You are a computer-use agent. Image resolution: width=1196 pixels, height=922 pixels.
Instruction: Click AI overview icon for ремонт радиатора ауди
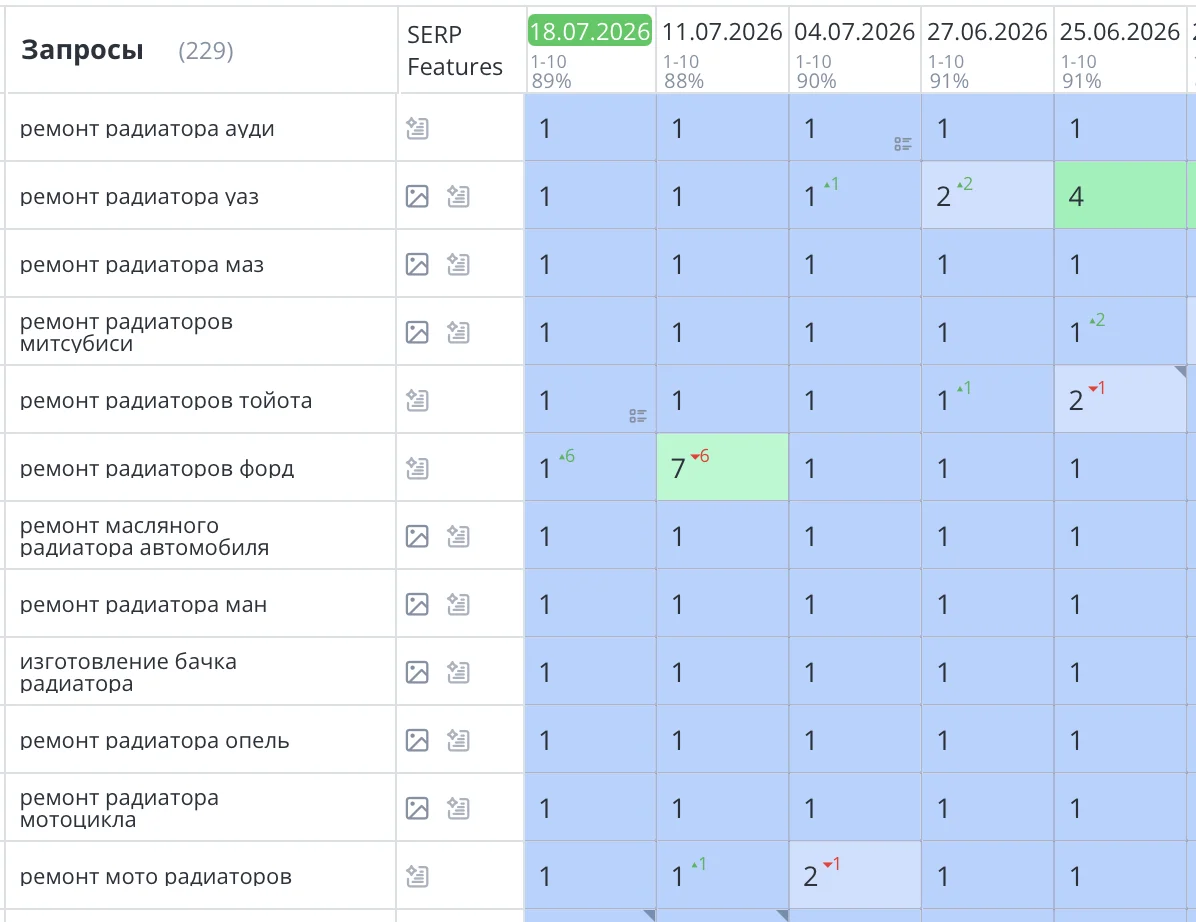pyautogui.click(x=417, y=128)
